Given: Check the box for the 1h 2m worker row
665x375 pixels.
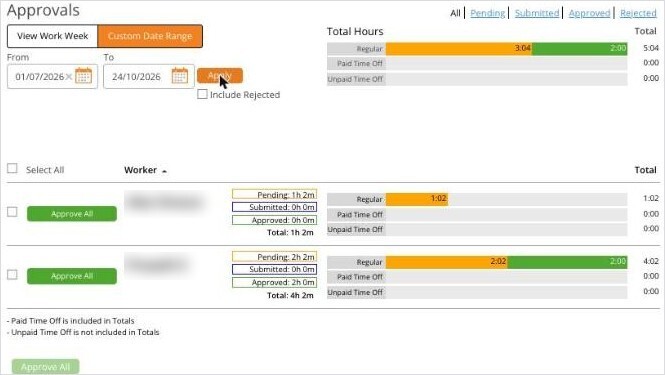Looking at the screenshot, I should point(12,212).
